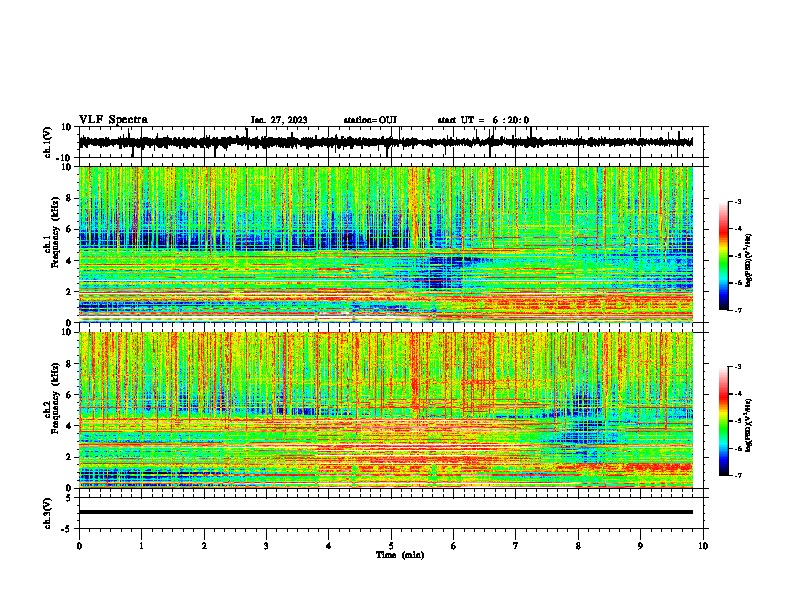
Task: Click the "8" kHz tick on ch.1 spectrogram axis
Action: tap(69, 198)
